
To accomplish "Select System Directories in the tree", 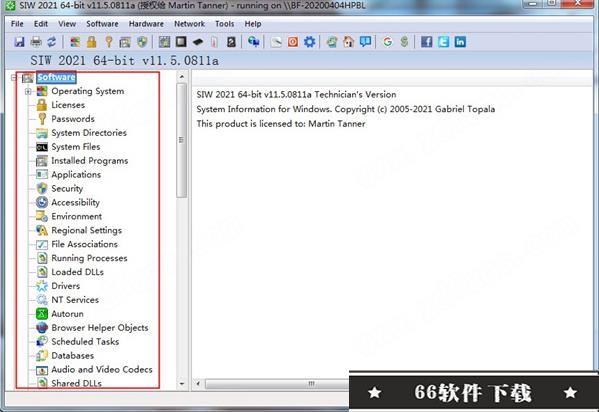I will (x=89, y=133).
